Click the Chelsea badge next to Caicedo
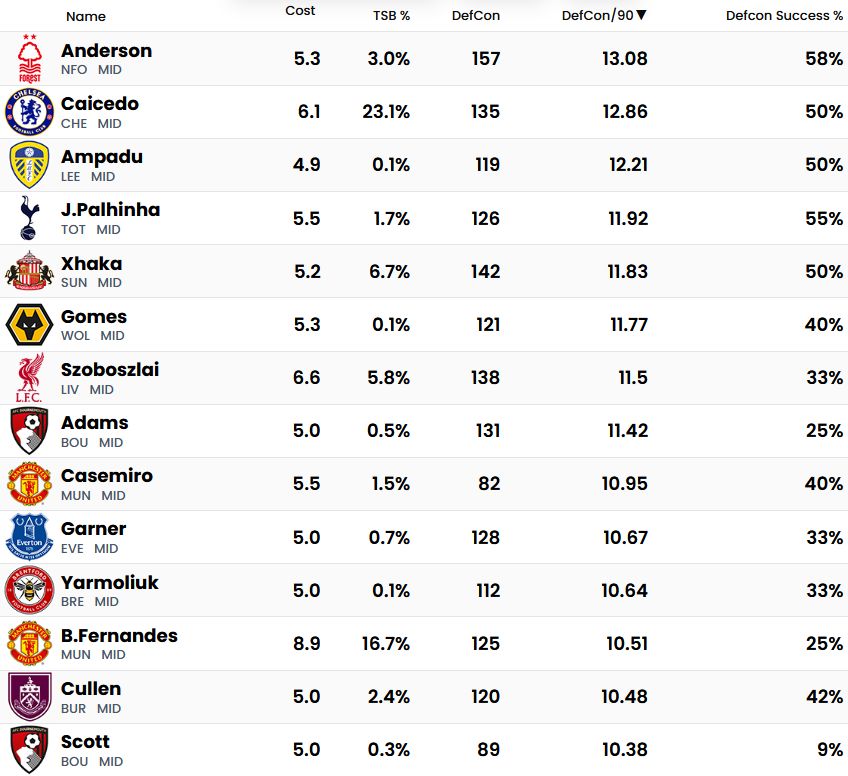 29,112
